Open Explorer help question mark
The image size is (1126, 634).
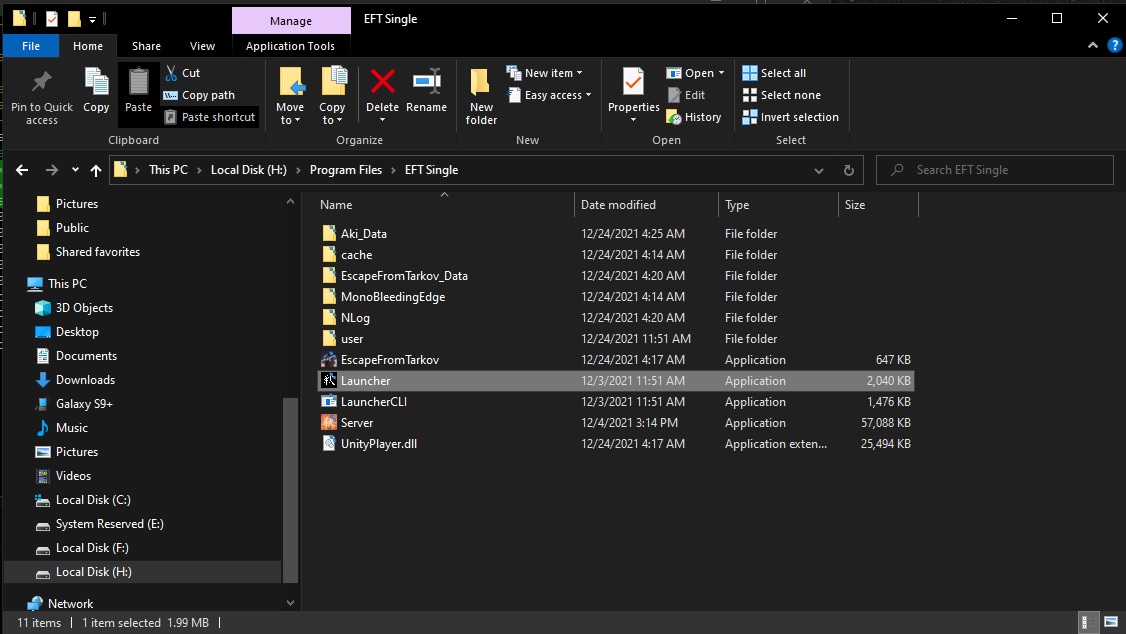click(x=1114, y=45)
